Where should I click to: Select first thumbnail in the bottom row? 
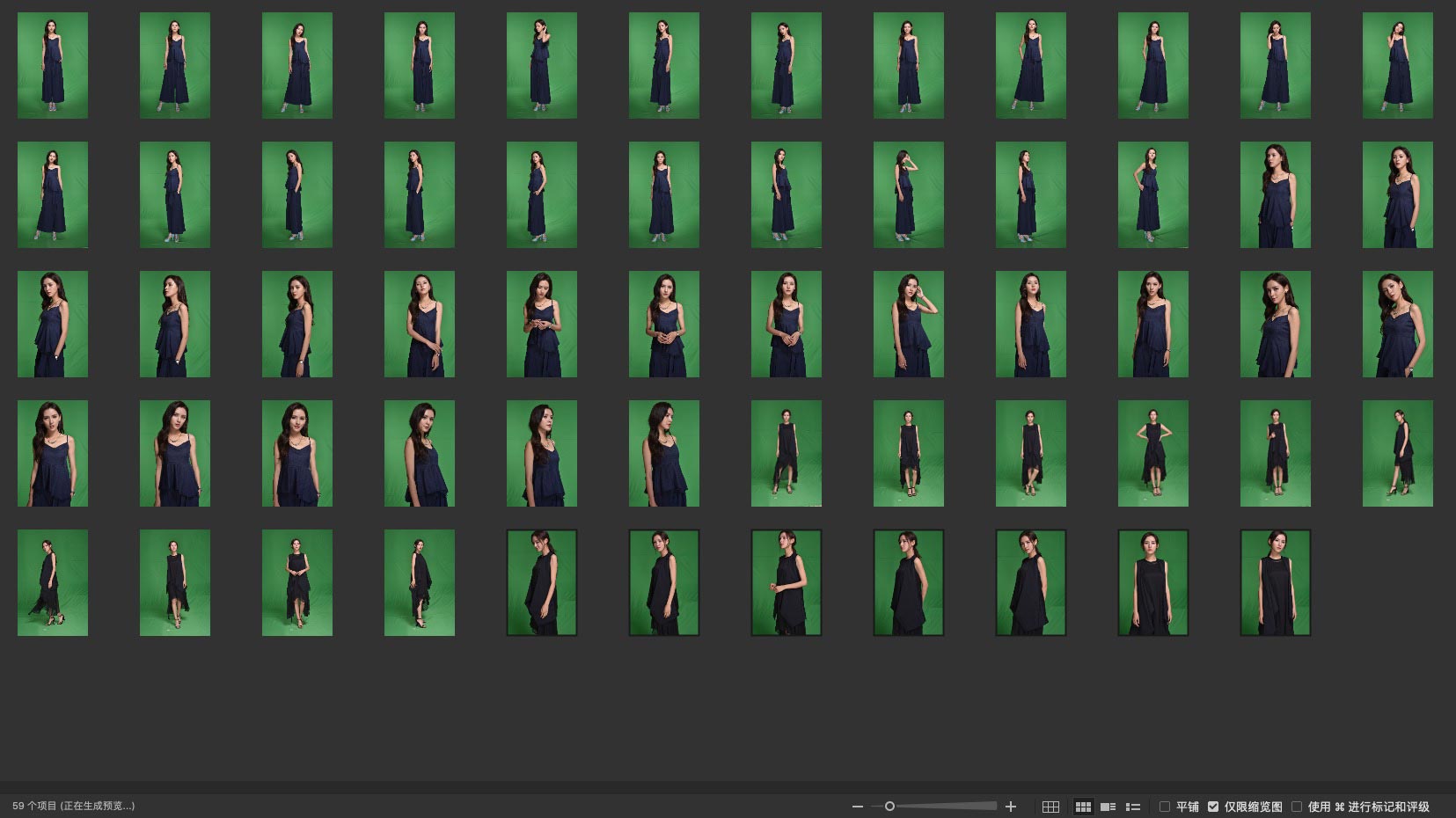tap(53, 582)
